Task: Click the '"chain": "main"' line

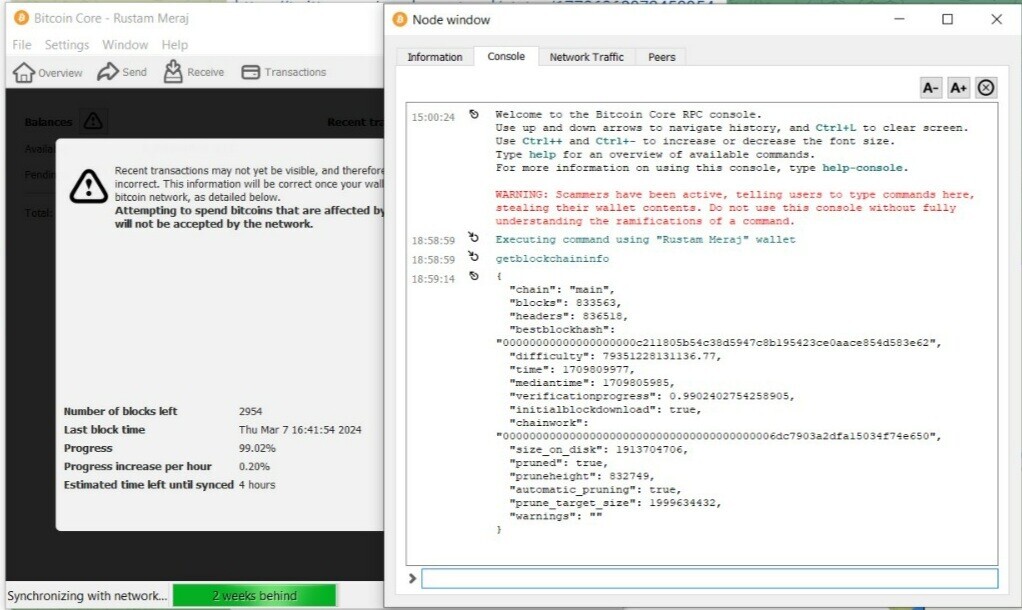Action: [x=562, y=289]
